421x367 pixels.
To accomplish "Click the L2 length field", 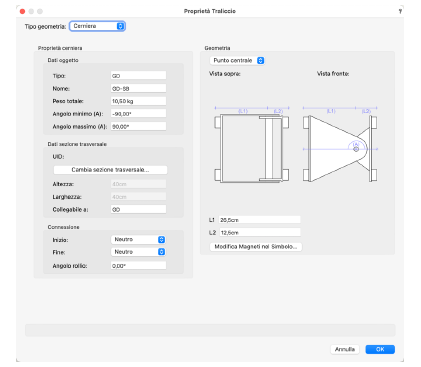I will tap(260, 232).
